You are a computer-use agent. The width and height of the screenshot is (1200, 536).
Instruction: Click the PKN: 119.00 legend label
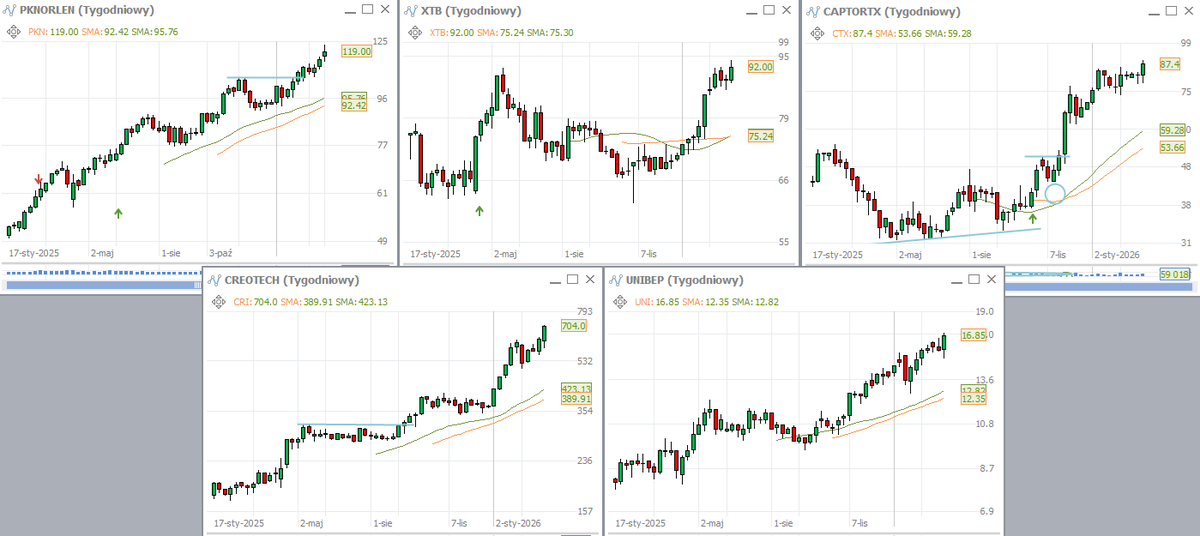point(53,32)
